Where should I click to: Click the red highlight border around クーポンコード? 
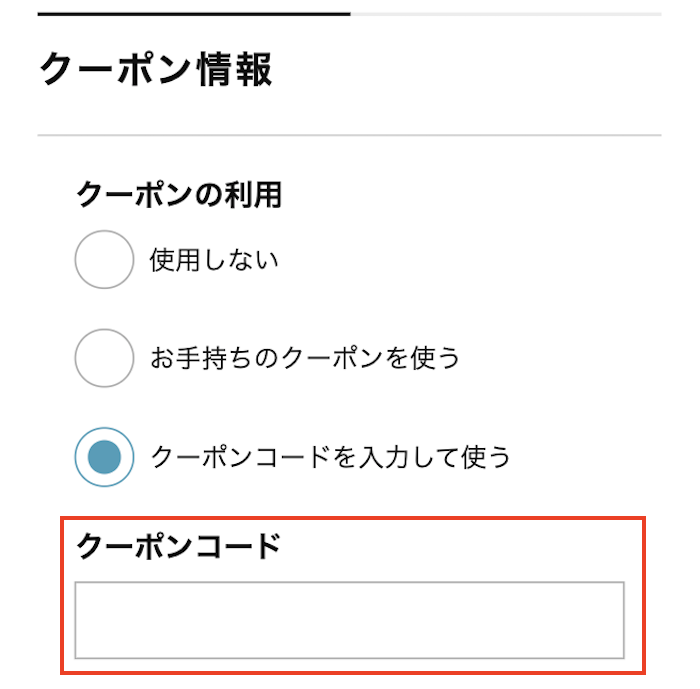[644, 596]
